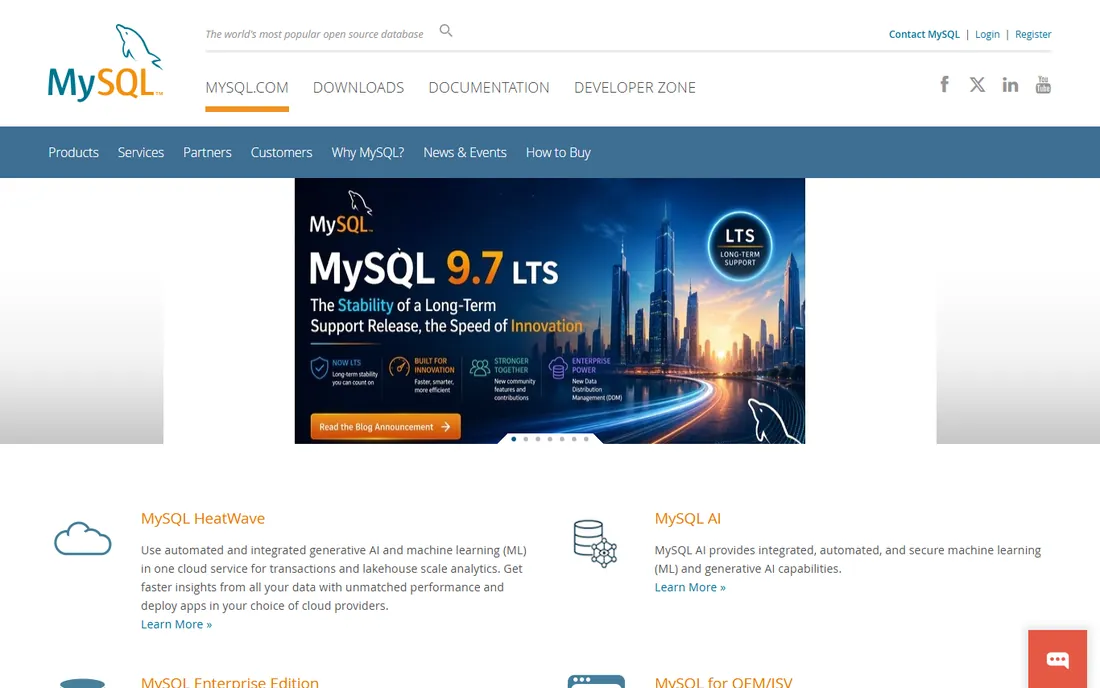Open the MySQL for OEM/ISV heading
The height and width of the screenshot is (688, 1100).
point(723,682)
